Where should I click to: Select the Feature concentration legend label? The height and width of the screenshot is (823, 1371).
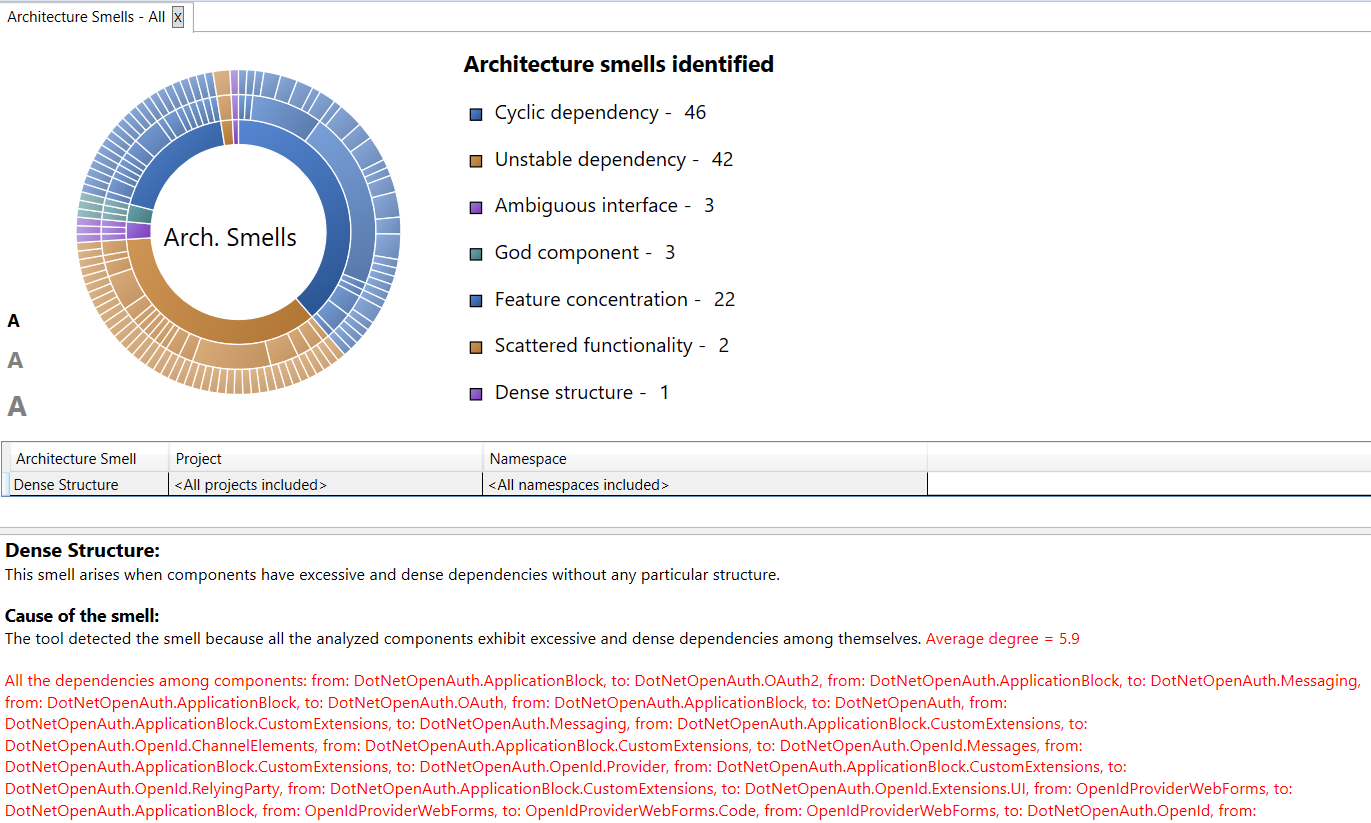pos(591,299)
